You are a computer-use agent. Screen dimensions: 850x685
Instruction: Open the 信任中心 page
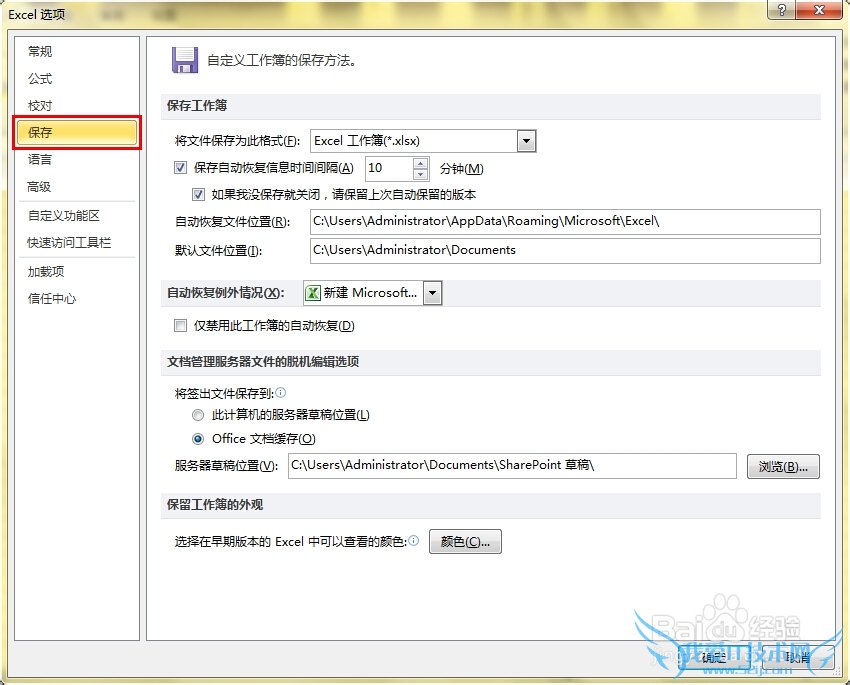pyautogui.click(x=52, y=299)
